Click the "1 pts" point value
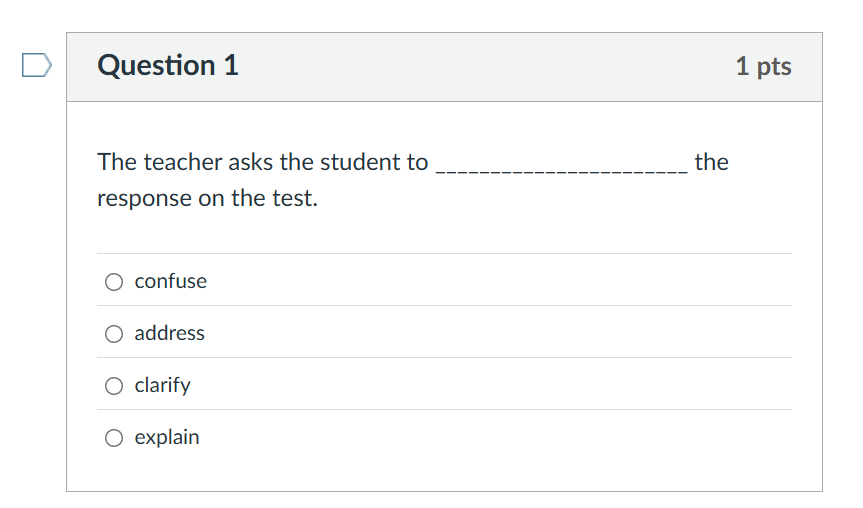Screen dimensions: 863x508 pos(763,67)
